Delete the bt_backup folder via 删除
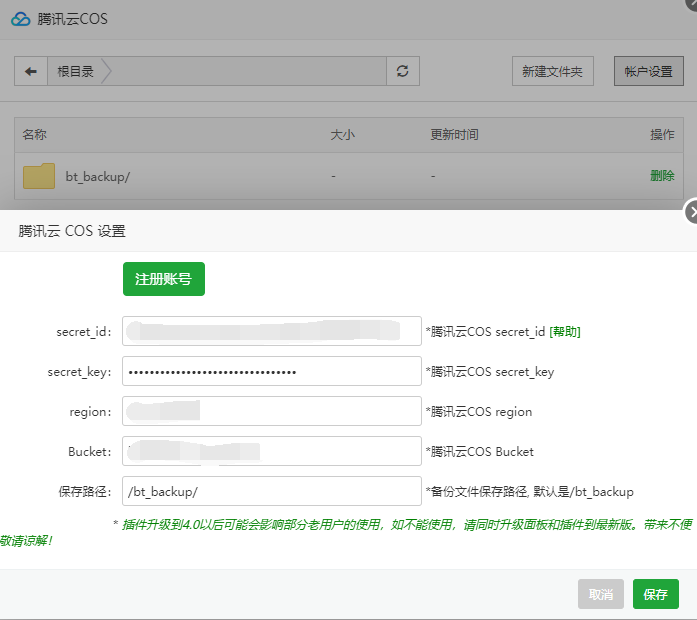The height and width of the screenshot is (620, 697). click(x=662, y=175)
